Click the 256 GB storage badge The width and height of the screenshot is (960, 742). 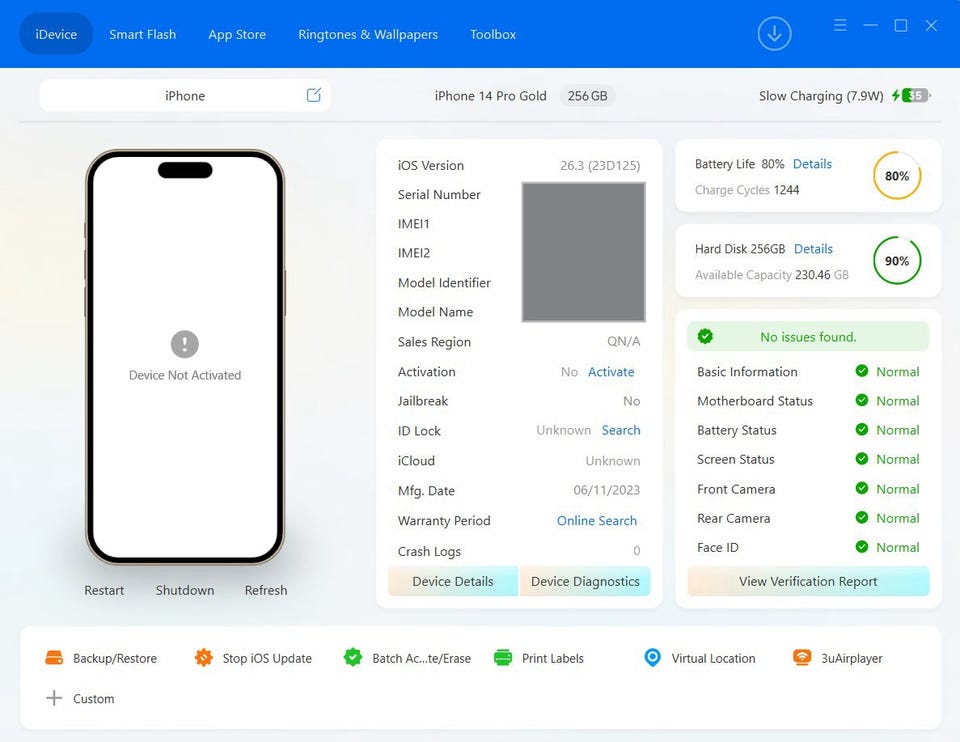point(588,96)
